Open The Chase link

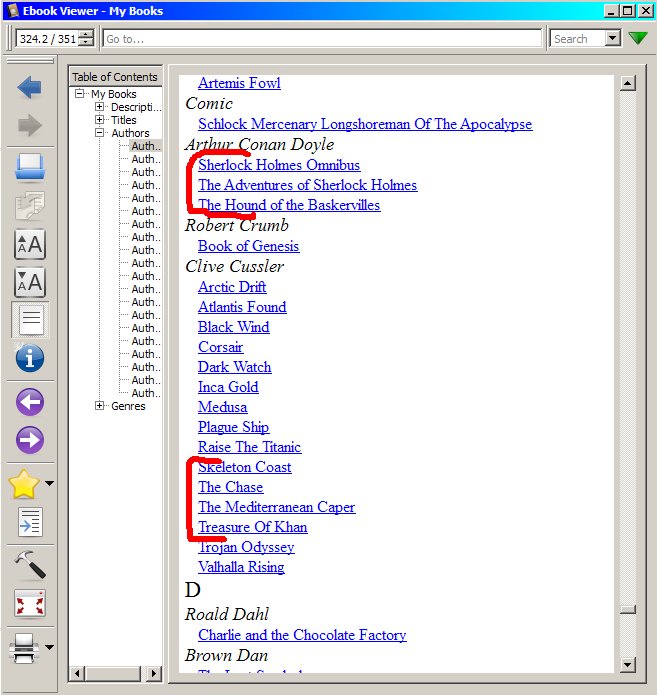tap(231, 487)
